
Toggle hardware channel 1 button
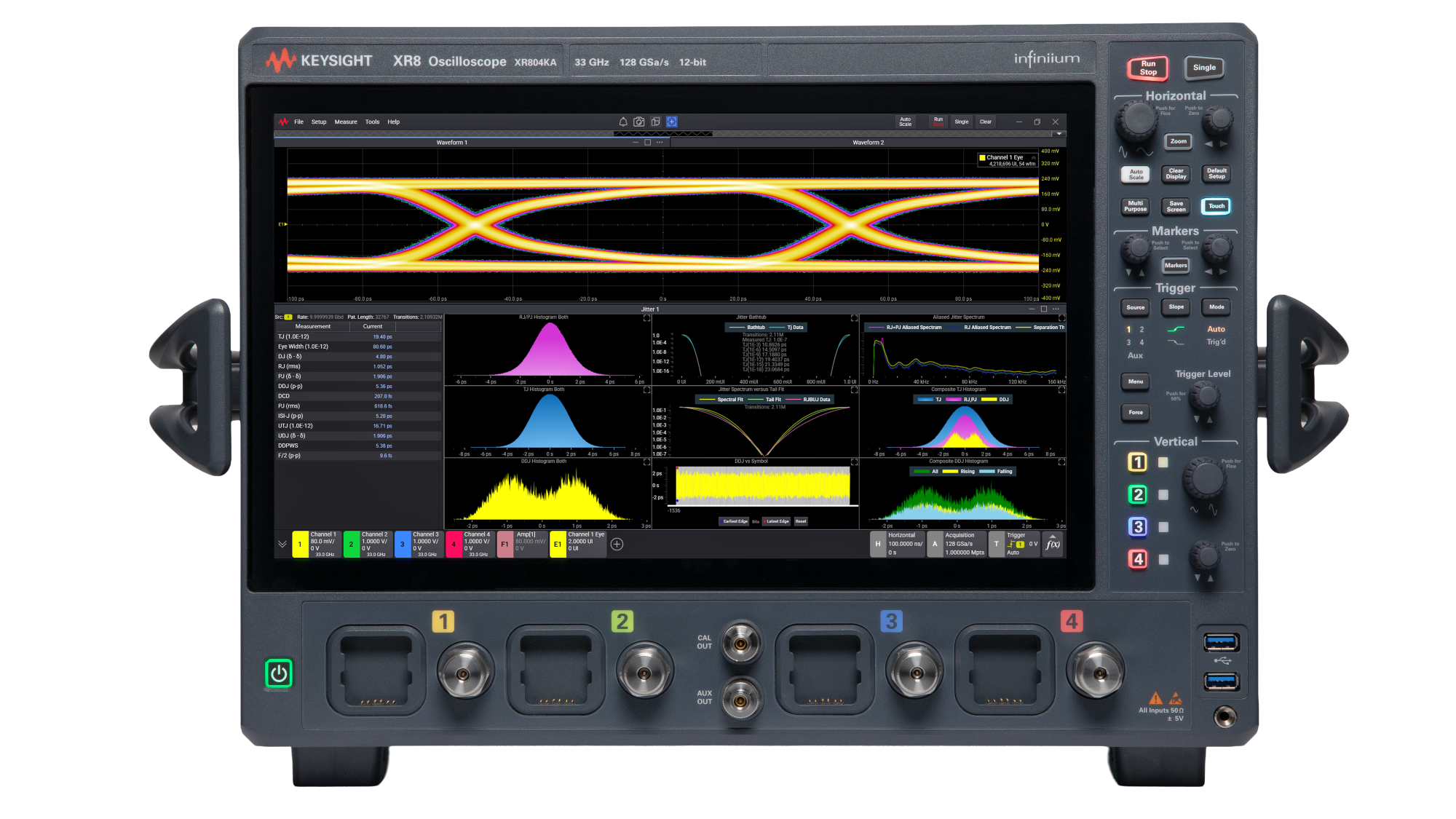[1137, 462]
